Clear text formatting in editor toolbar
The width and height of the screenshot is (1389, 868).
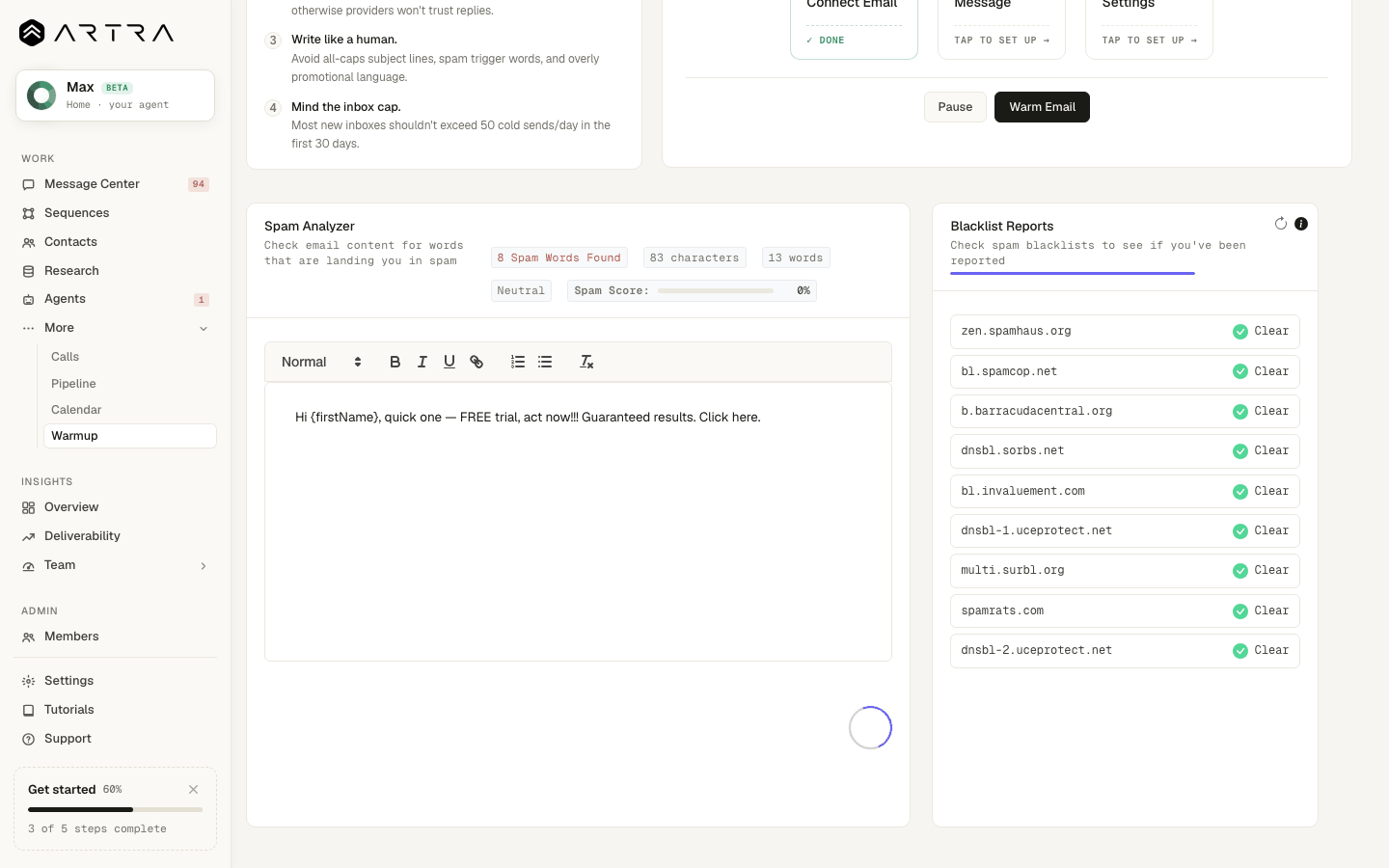[x=586, y=362]
